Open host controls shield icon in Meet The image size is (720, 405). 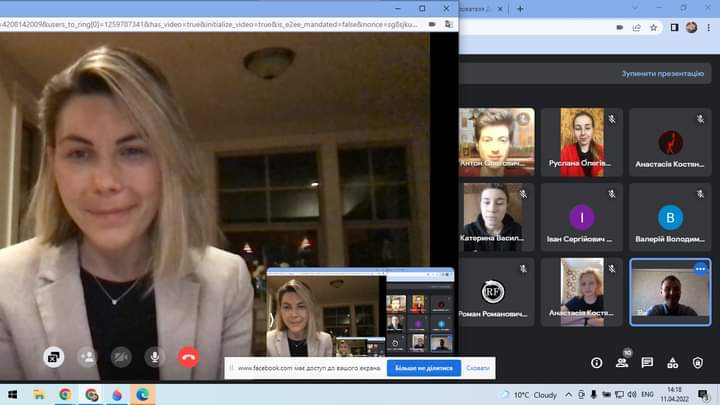click(698, 362)
